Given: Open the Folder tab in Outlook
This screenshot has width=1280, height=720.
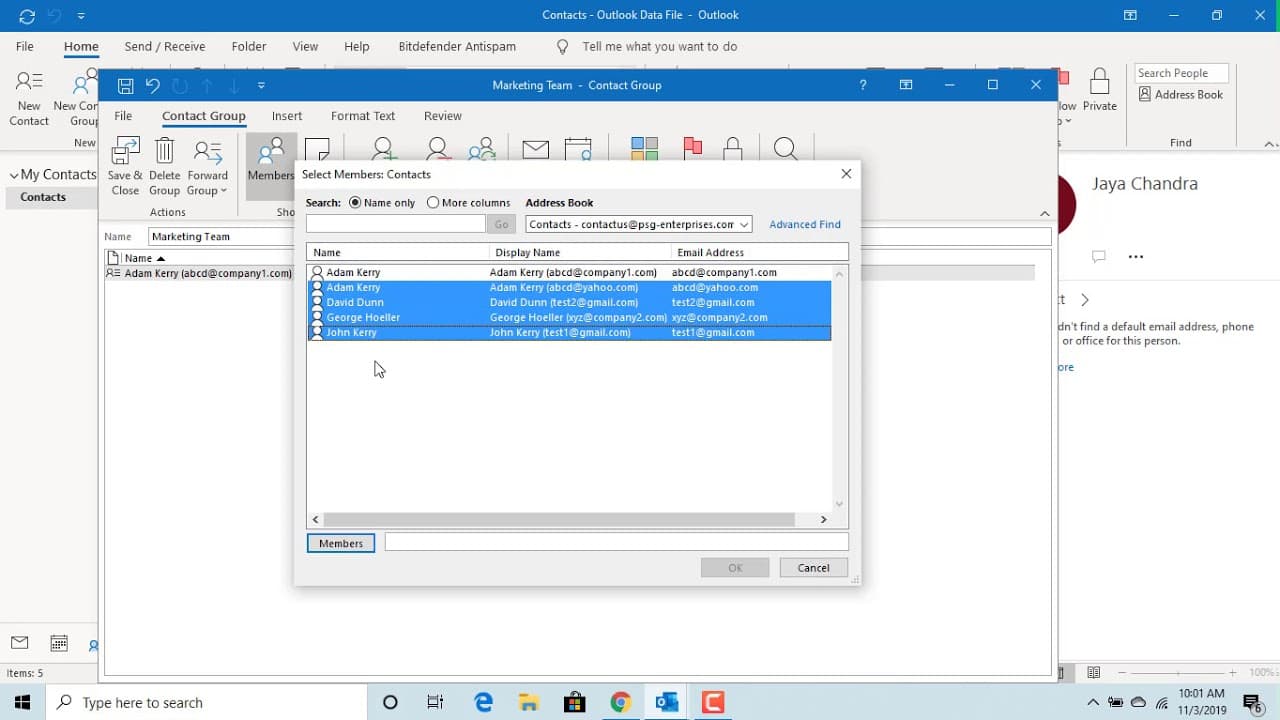Looking at the screenshot, I should coord(249,46).
